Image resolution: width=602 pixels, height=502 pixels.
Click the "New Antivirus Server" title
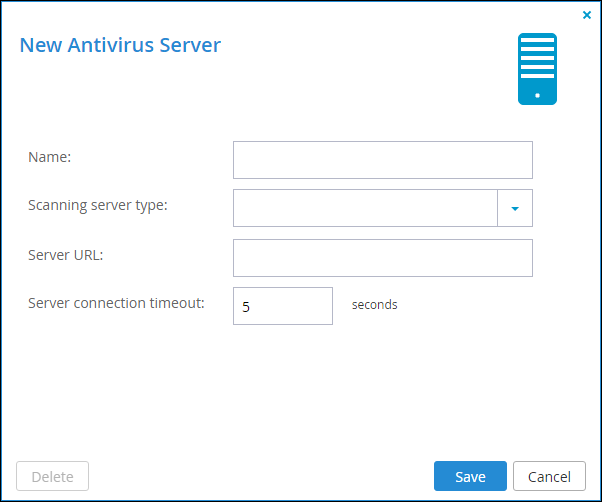120,45
